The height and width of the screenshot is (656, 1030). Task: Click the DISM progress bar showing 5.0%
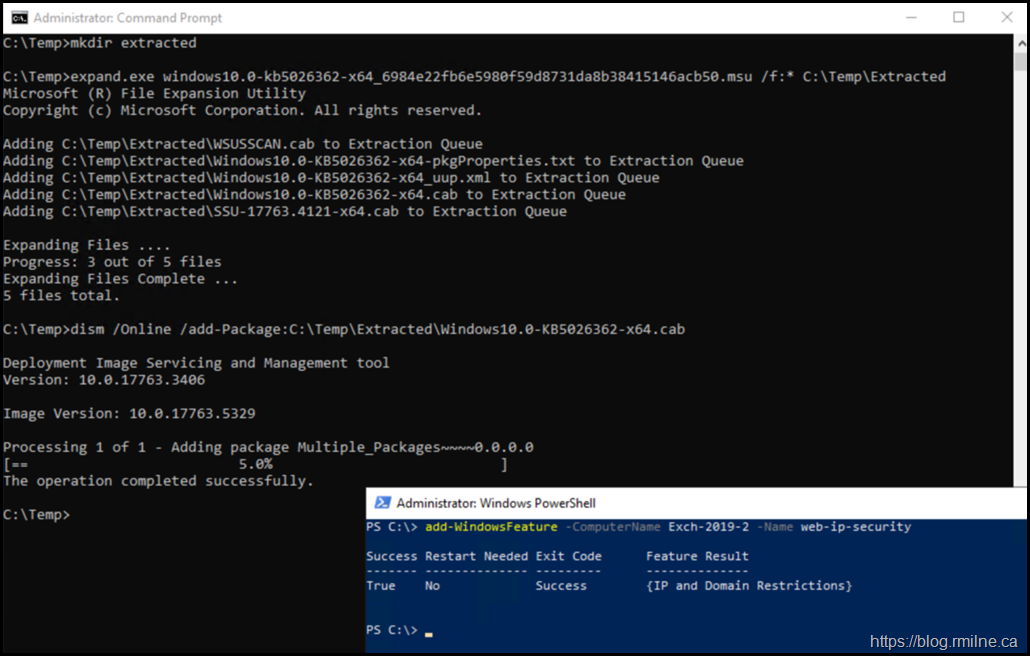point(255,464)
